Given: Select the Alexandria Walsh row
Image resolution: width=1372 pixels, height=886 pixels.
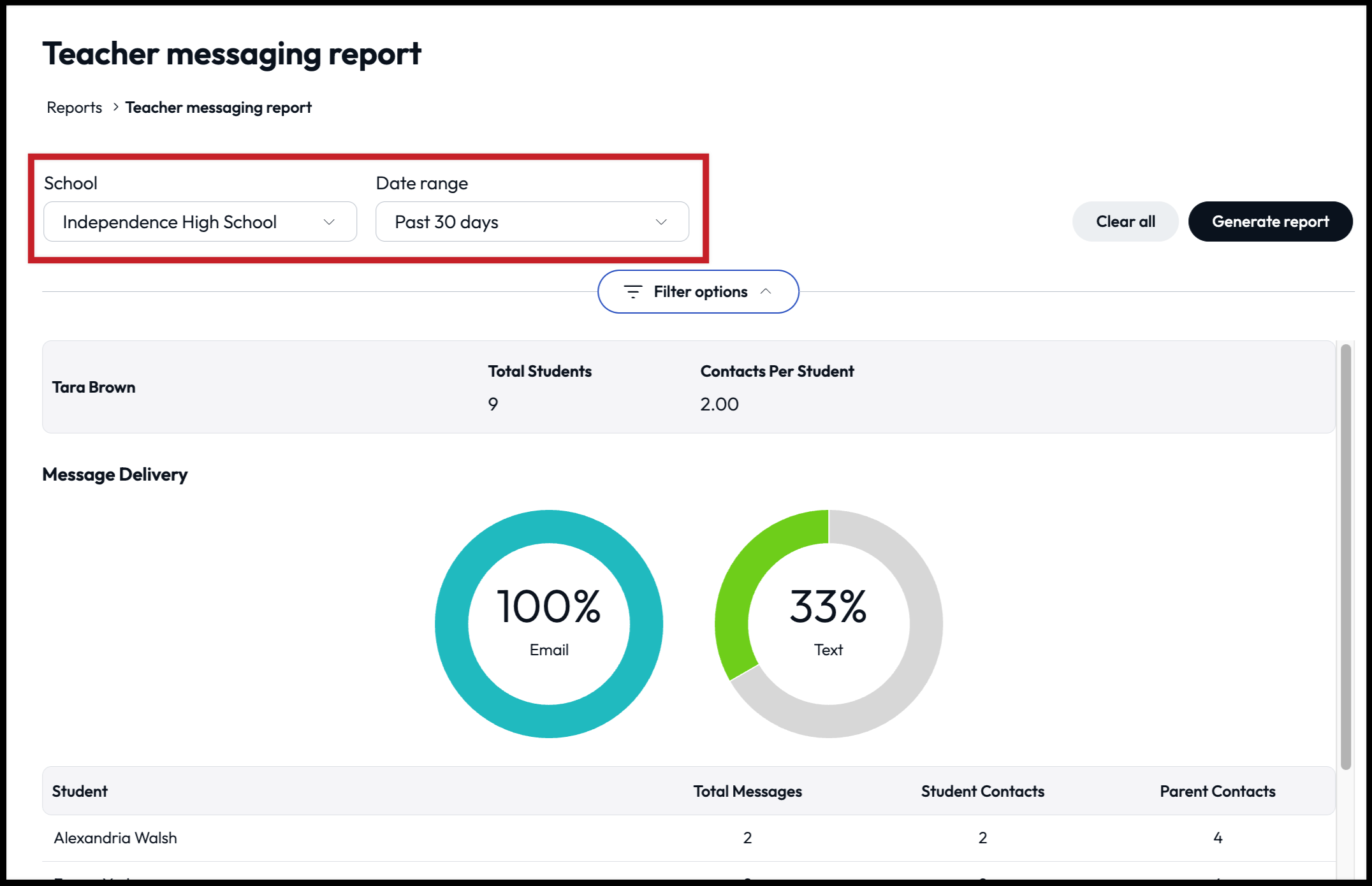Looking at the screenshot, I should pos(116,838).
